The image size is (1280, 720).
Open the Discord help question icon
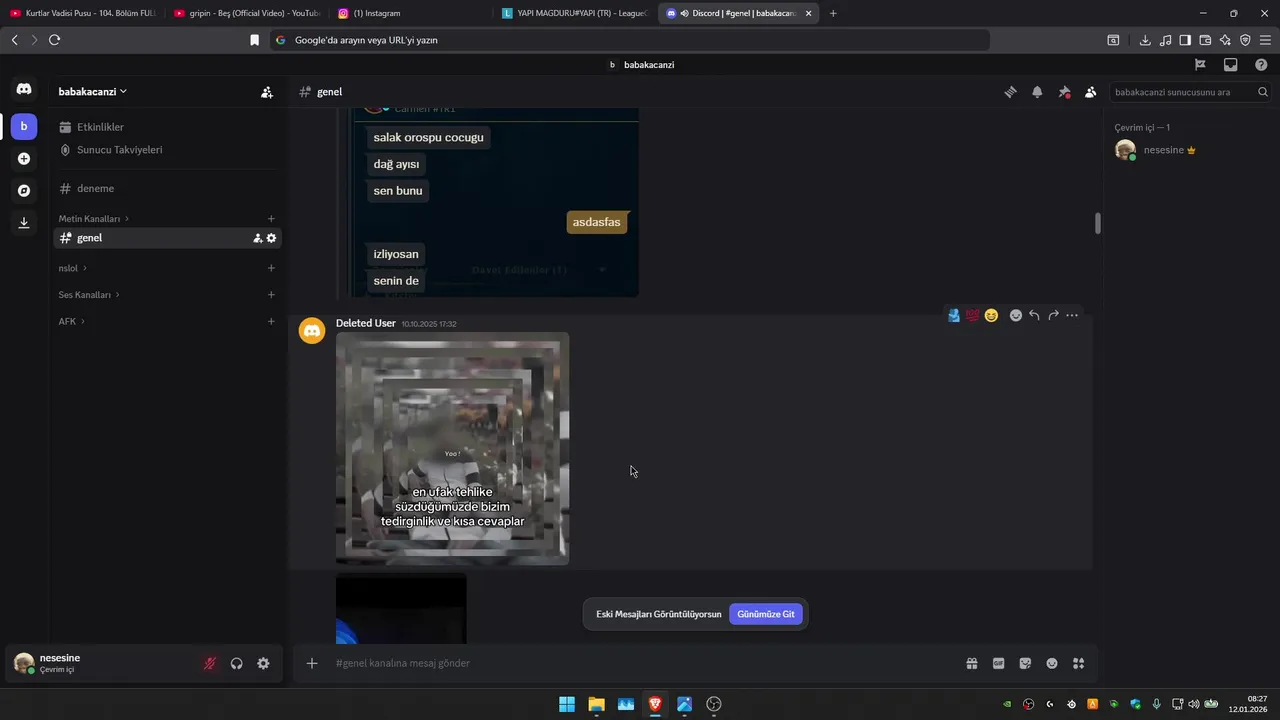1261,65
